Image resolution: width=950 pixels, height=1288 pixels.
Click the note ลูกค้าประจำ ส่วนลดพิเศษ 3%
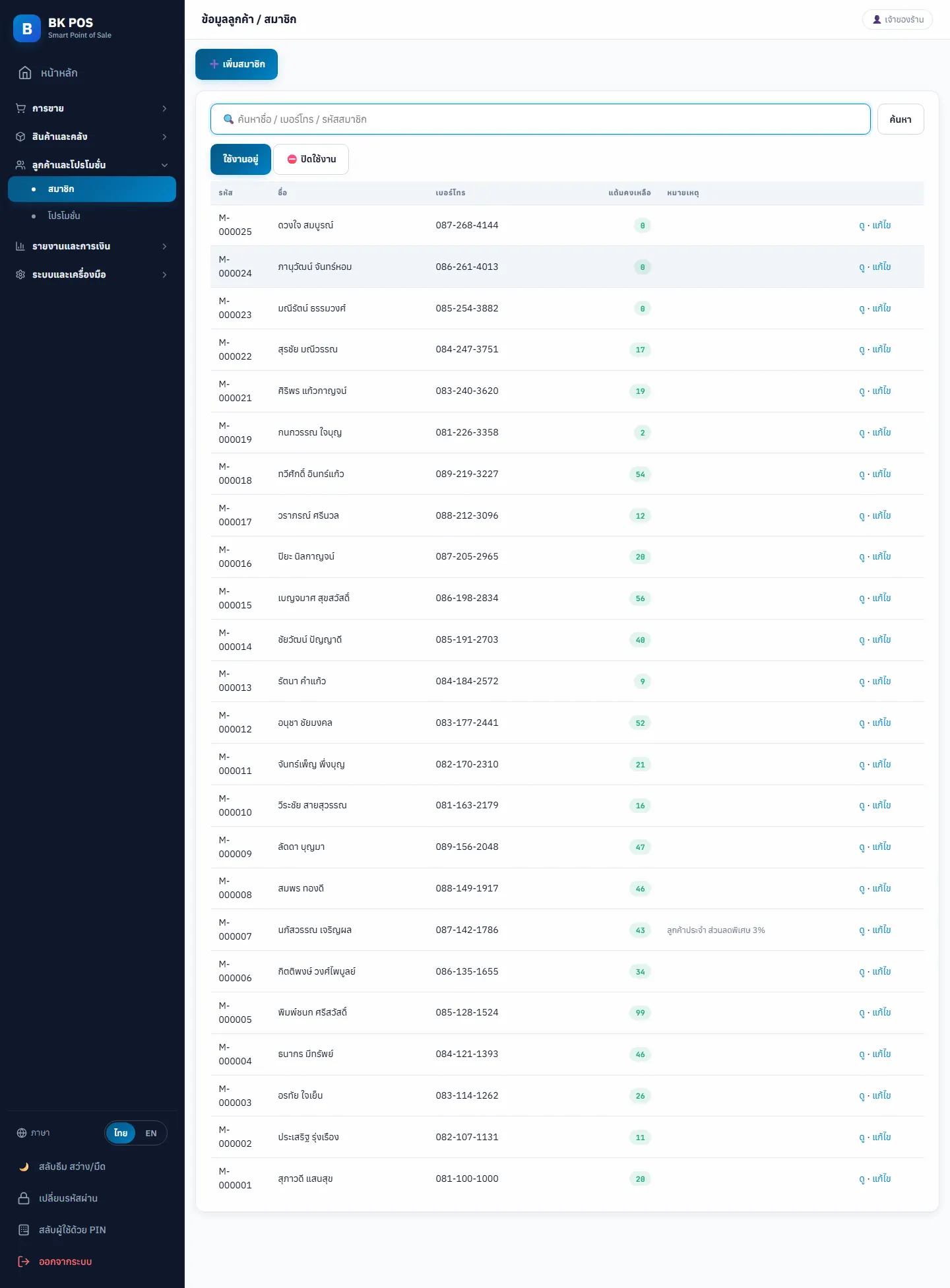pyautogui.click(x=716, y=930)
